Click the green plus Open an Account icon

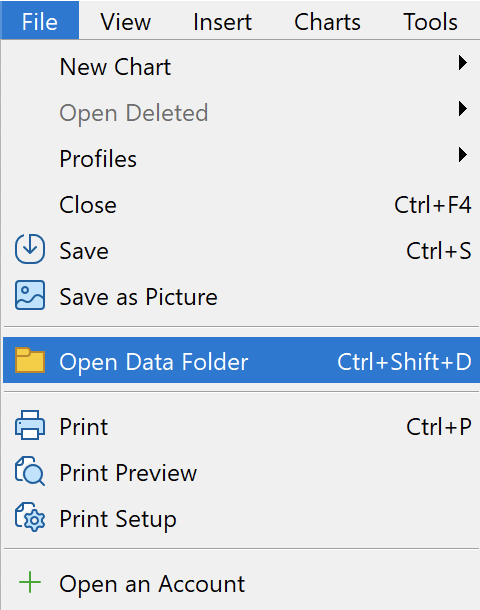click(30, 582)
